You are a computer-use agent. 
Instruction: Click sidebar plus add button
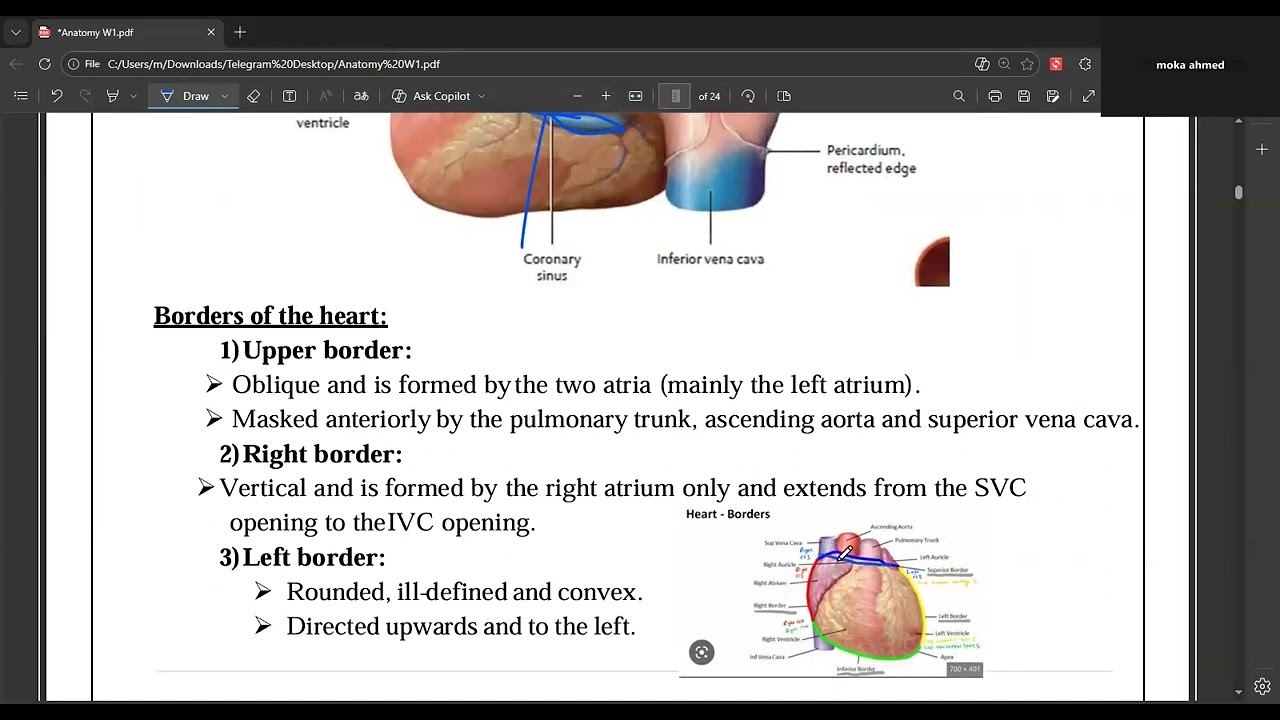(x=1262, y=149)
